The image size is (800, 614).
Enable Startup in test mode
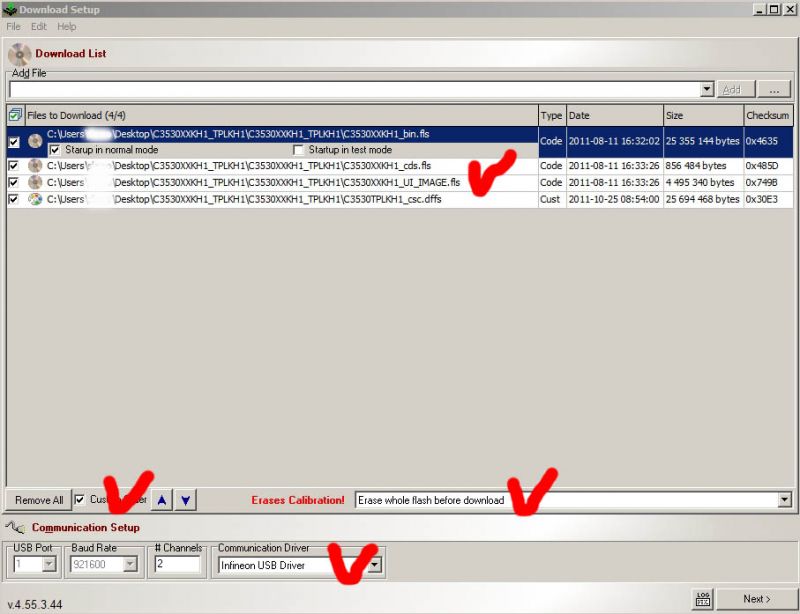click(297, 149)
